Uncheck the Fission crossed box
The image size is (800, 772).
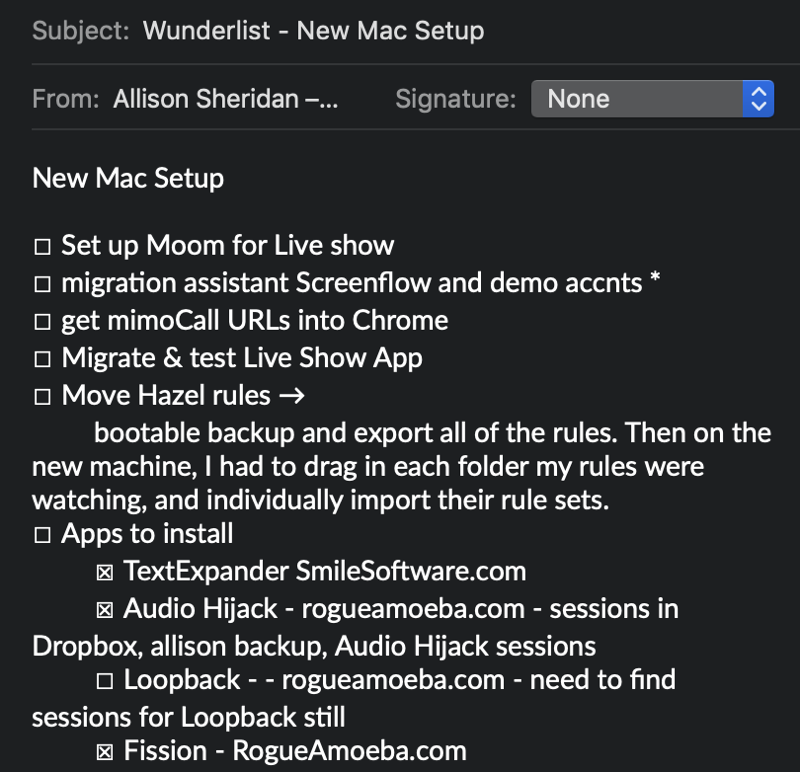click(x=104, y=751)
